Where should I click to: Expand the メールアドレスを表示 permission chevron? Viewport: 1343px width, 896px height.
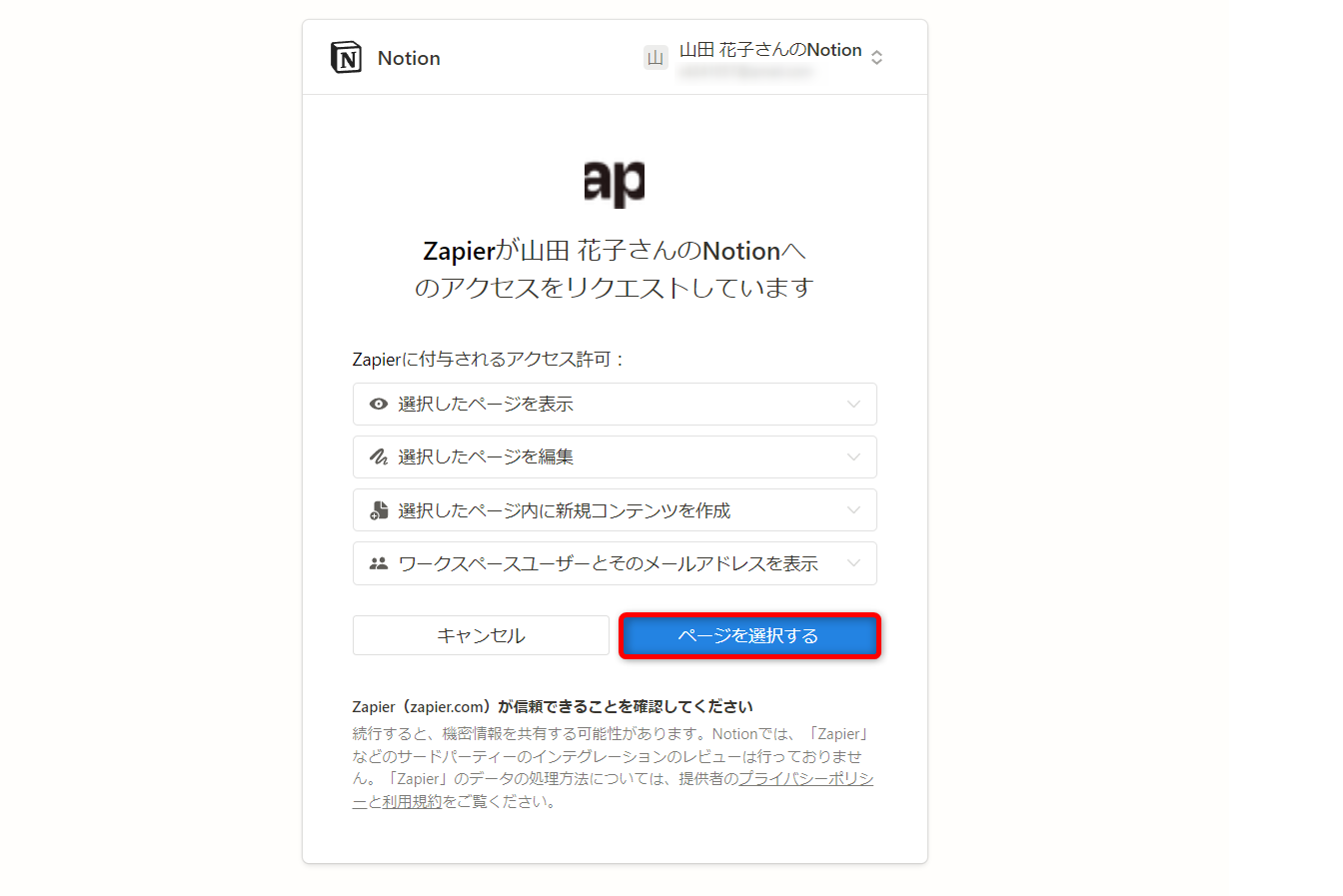[x=853, y=563]
